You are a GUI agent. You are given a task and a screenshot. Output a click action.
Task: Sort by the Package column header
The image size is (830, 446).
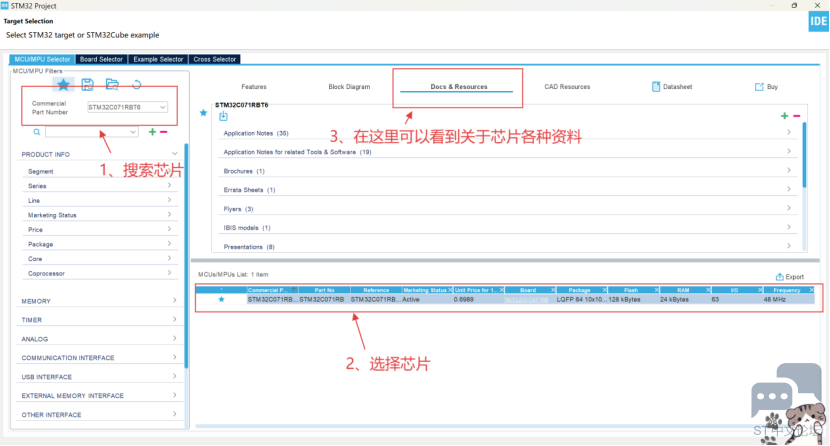579,290
